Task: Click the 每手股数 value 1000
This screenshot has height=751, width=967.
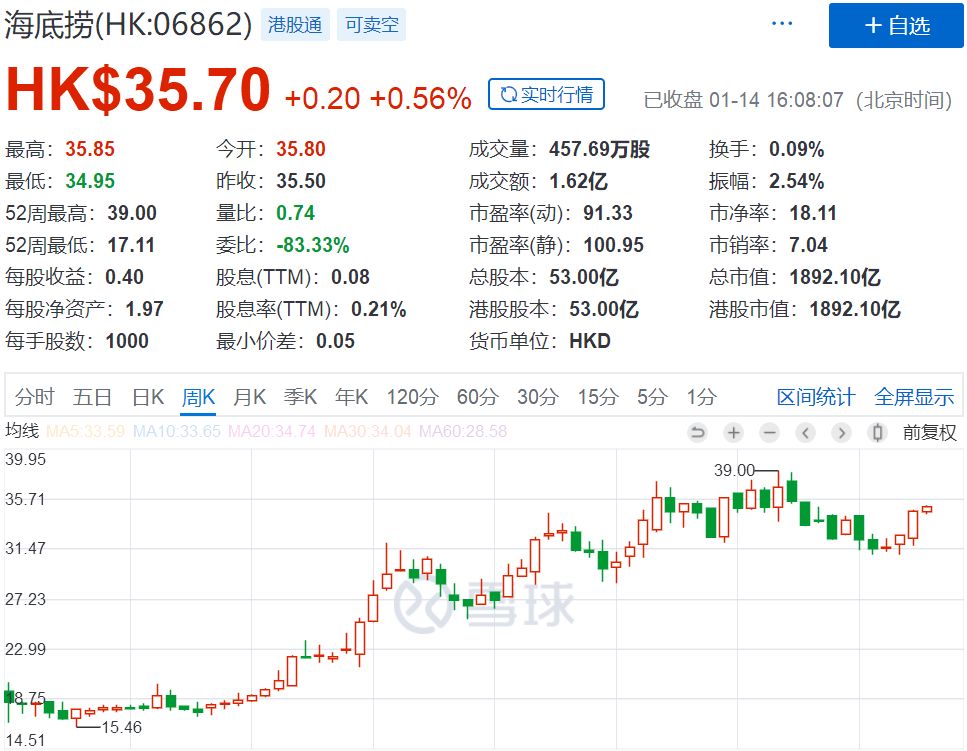Action: pyautogui.click(x=127, y=341)
